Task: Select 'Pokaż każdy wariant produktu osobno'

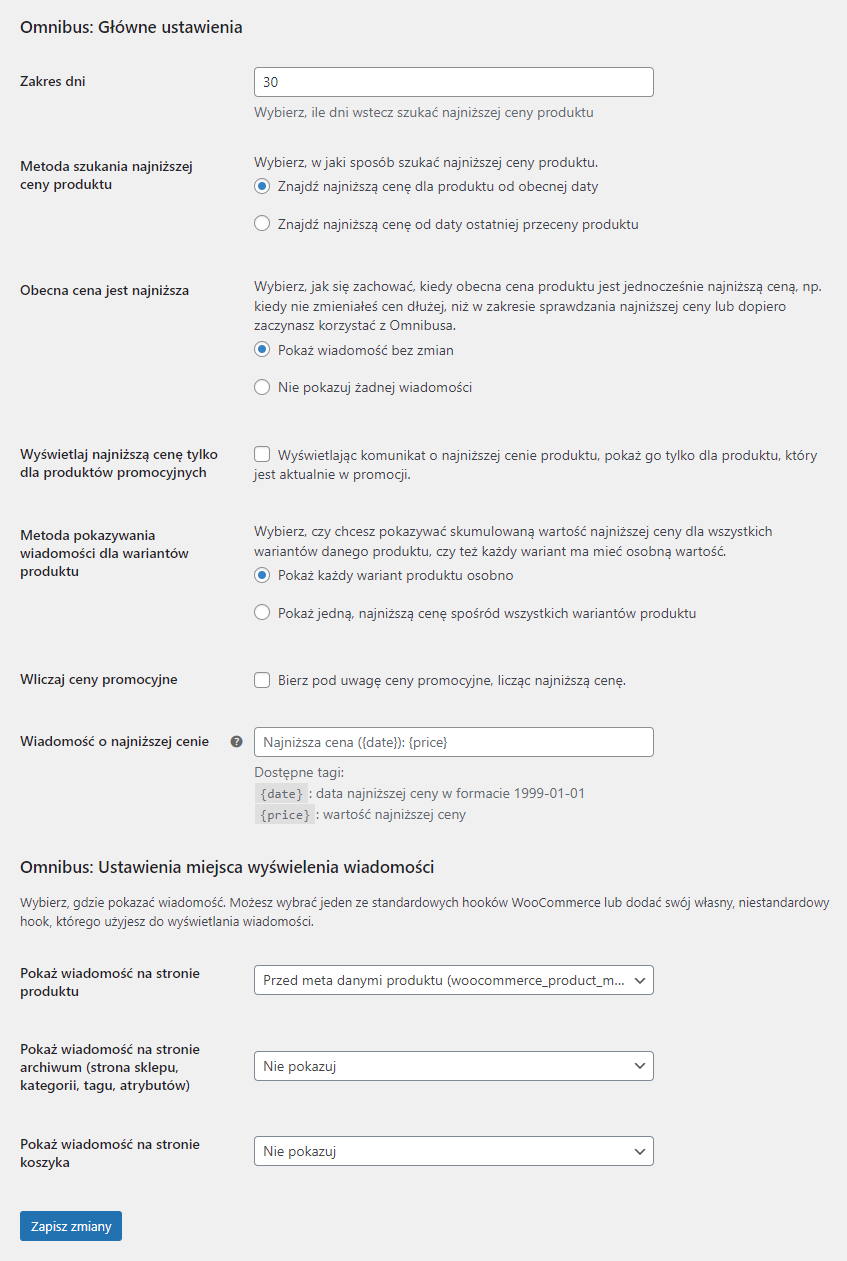Action: point(262,575)
